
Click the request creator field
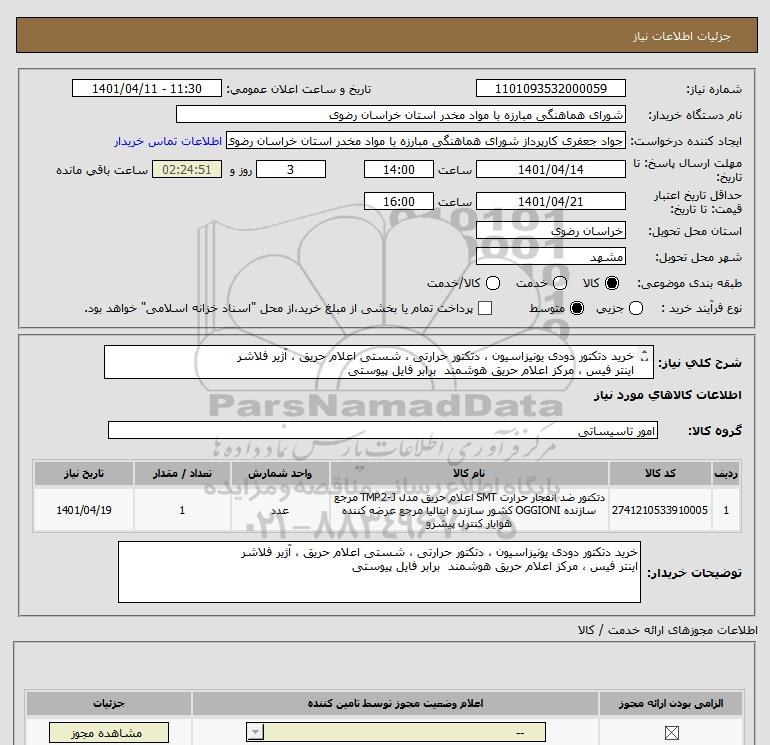click(x=426, y=140)
